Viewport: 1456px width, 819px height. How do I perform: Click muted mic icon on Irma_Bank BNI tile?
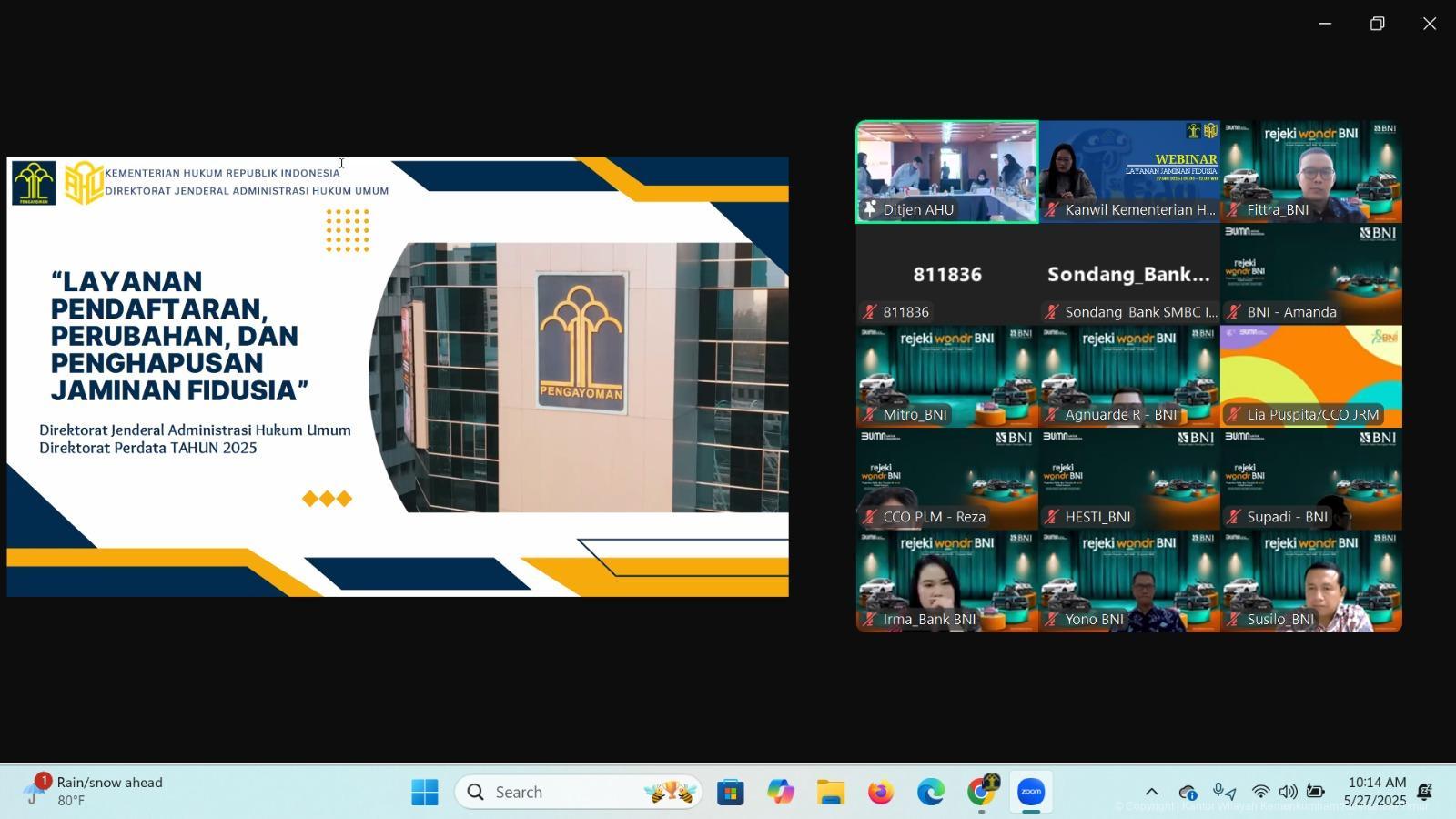(870, 619)
